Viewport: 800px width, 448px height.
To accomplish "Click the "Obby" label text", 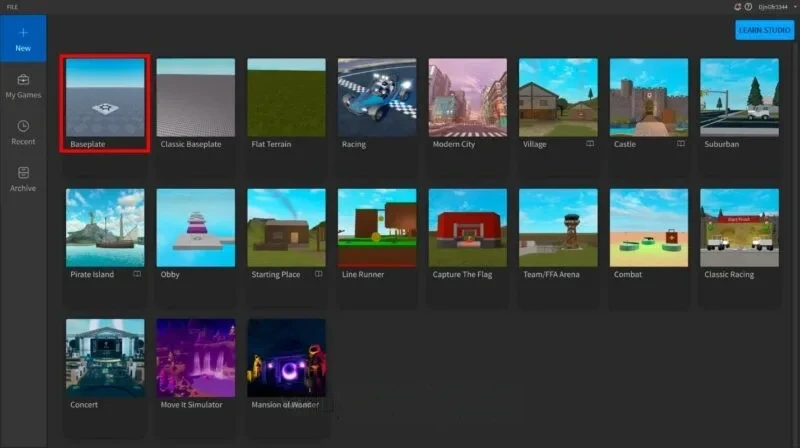I will tap(170, 275).
